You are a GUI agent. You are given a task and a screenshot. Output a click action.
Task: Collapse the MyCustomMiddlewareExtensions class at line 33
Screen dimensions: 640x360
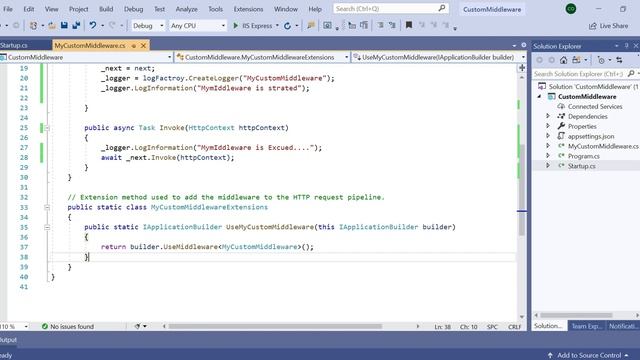pos(47,207)
